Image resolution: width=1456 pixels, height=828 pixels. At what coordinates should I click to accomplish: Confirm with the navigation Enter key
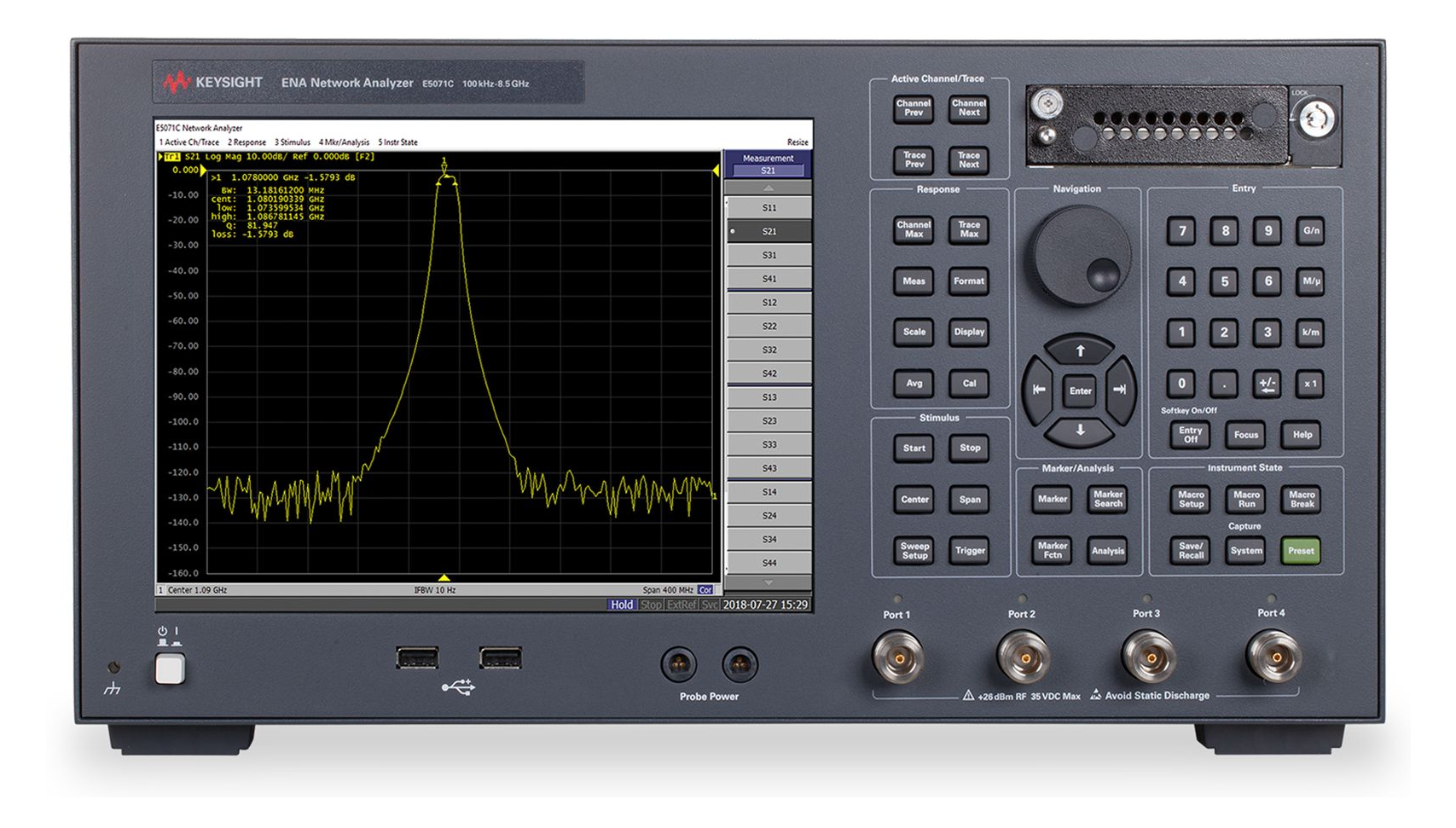pos(1080,391)
